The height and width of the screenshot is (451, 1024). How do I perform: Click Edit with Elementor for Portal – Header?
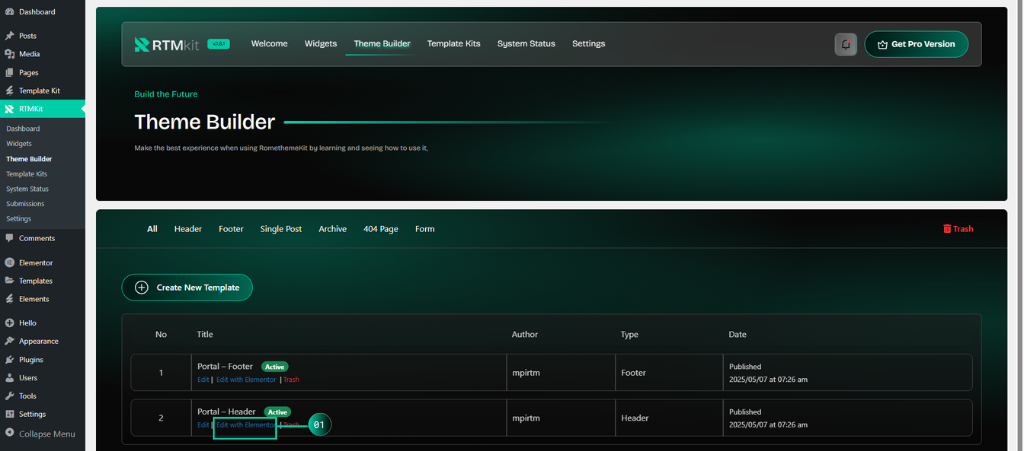pos(246,425)
